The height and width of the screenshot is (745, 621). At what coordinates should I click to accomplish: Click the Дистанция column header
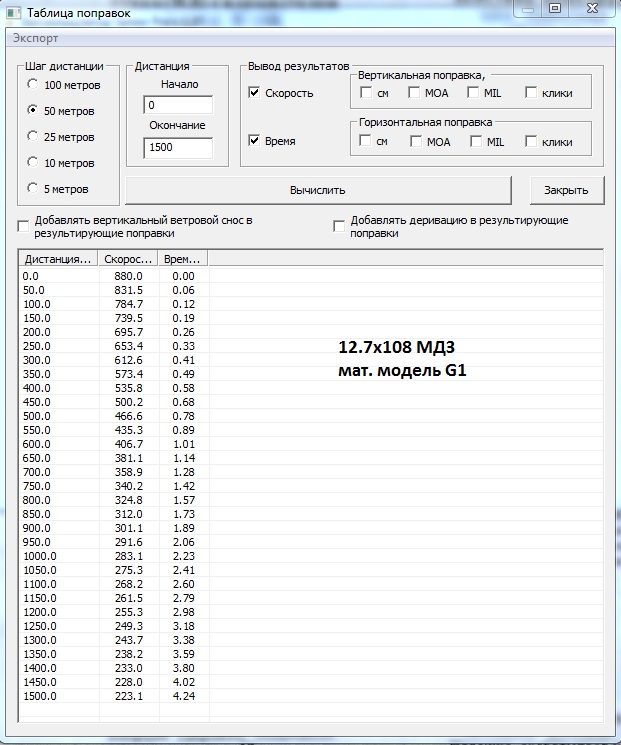58,258
